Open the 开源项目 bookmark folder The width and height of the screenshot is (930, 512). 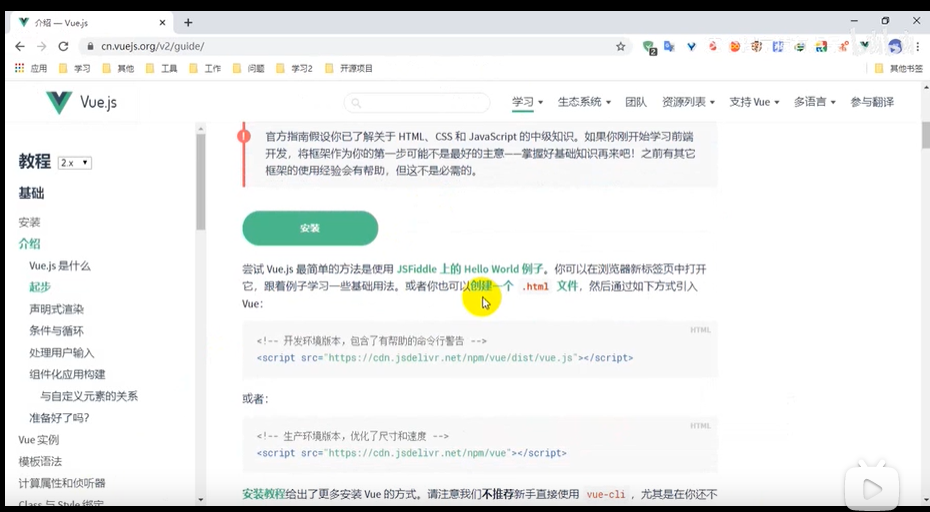[x=349, y=68]
